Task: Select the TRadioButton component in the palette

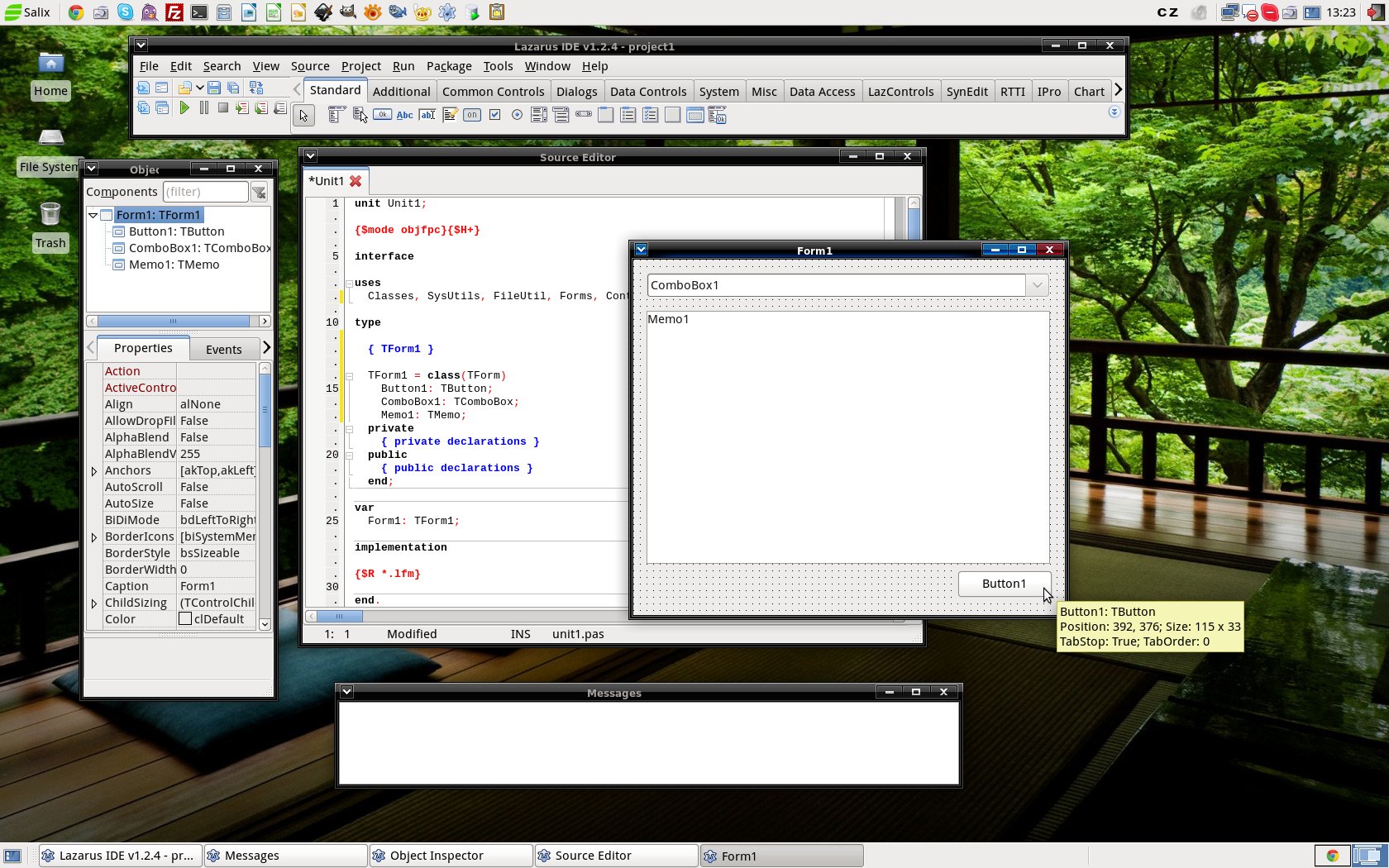Action: tap(517, 115)
